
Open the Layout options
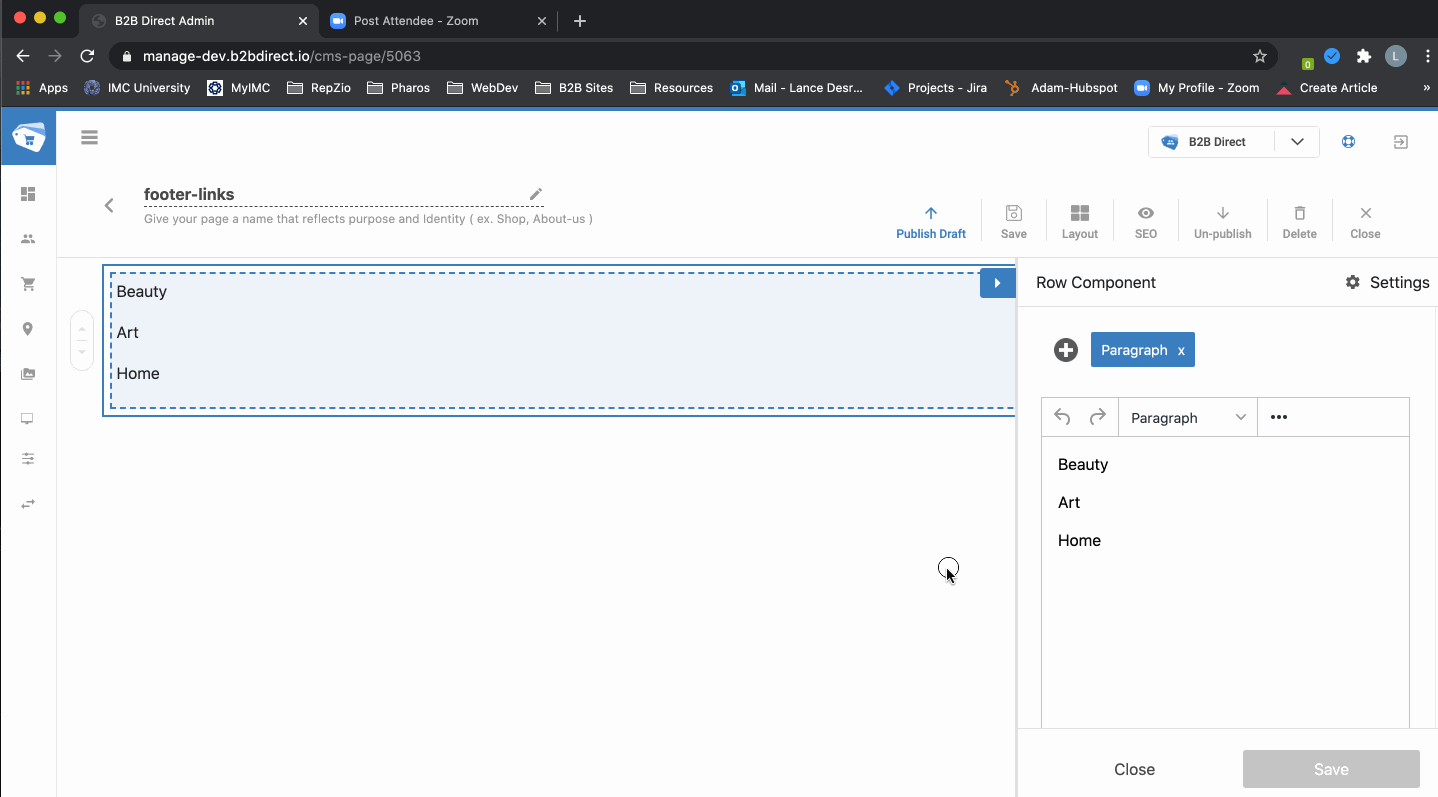click(1080, 222)
